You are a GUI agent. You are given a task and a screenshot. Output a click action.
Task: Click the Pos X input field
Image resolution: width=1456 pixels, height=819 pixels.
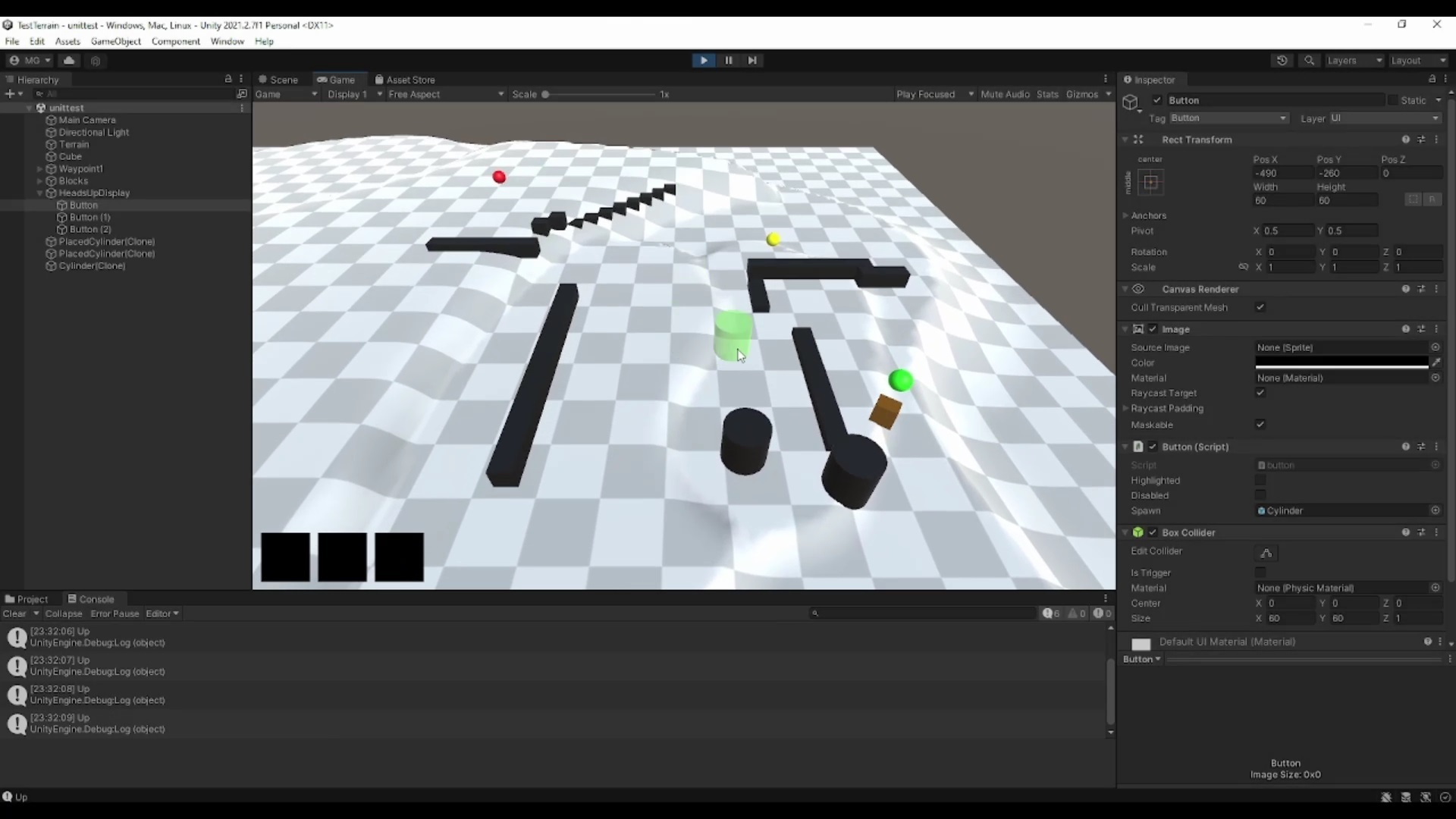coord(1282,173)
